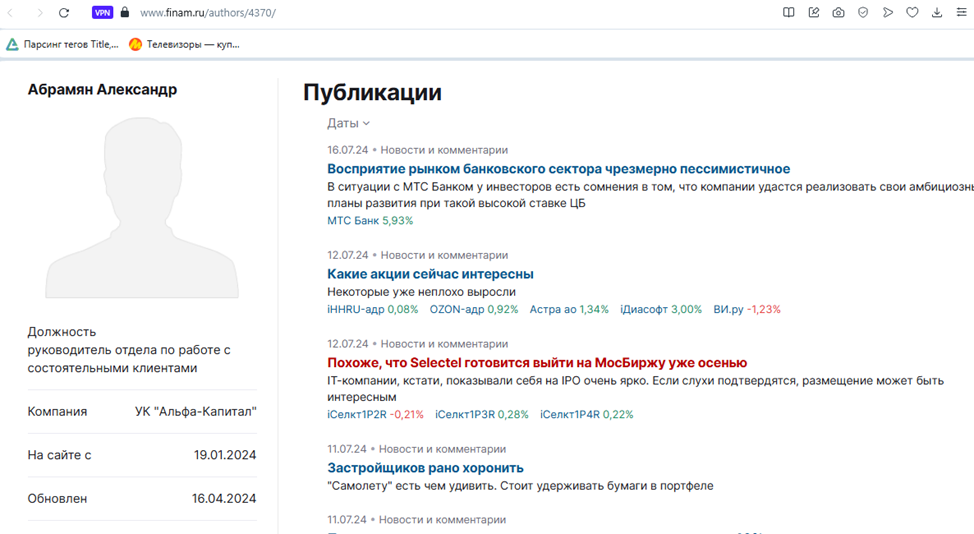The height and width of the screenshot is (534, 974).
Task: Click the send arrow flow icon
Action: coord(888,12)
